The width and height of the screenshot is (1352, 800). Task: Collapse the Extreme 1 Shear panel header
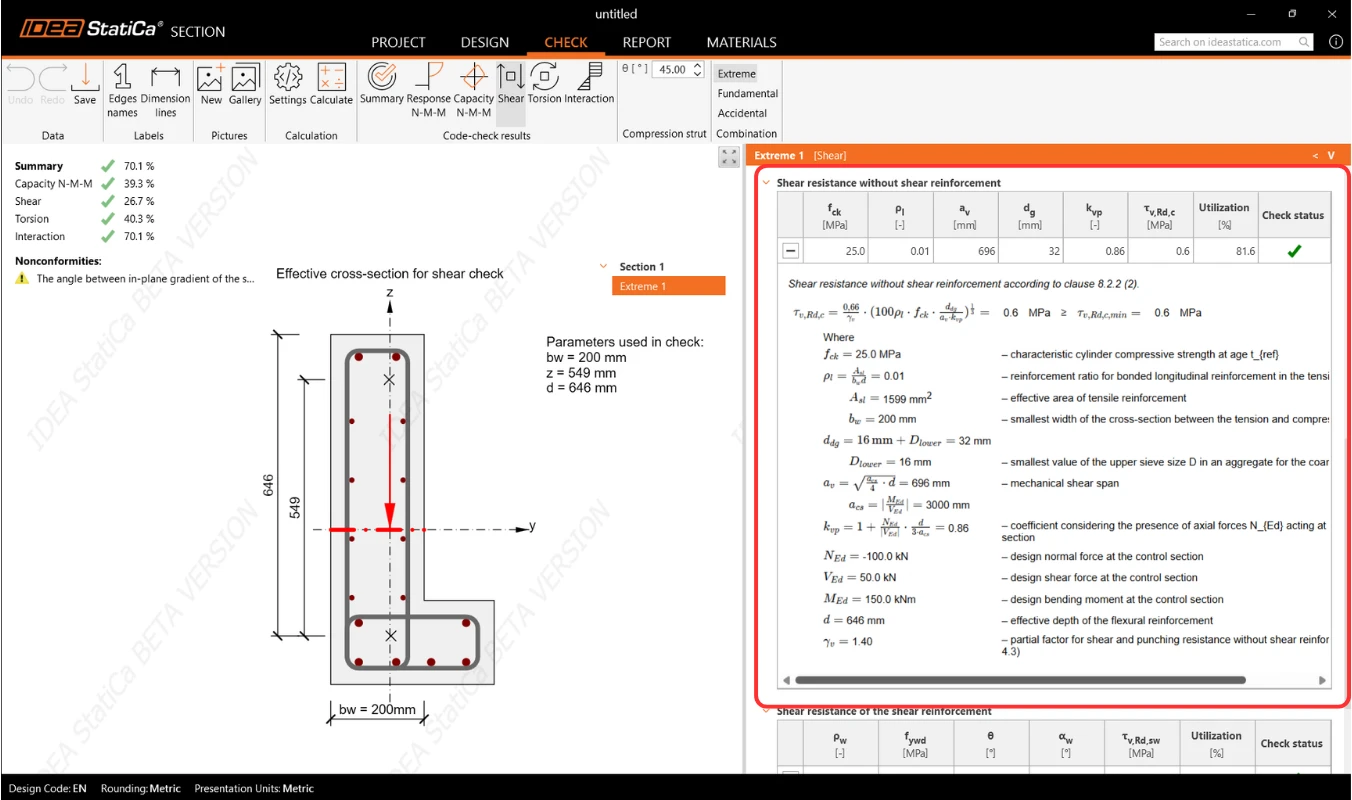[1331, 155]
